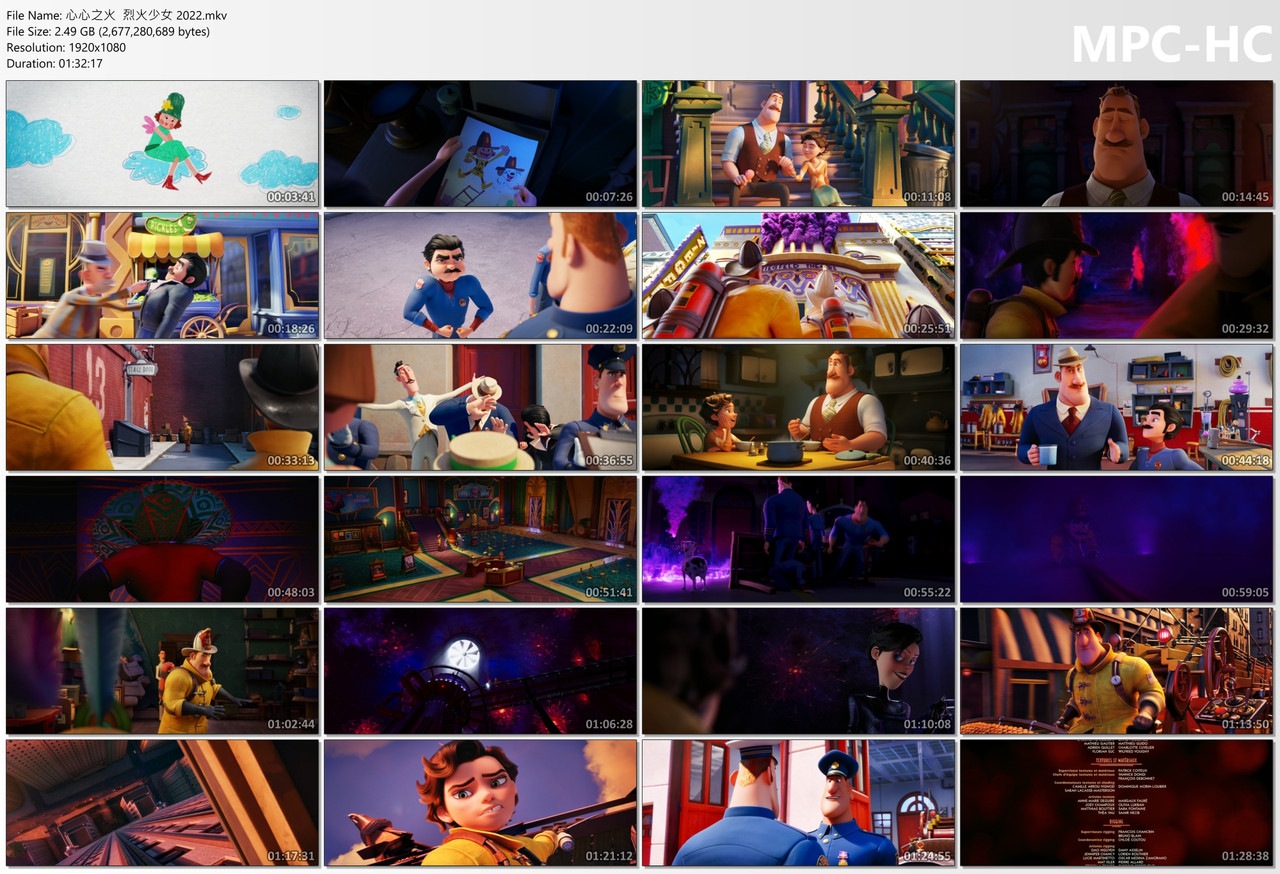Pick the father and girl on steps frame at 00:11:08
Viewport: 1280px width, 874px height.
pos(798,144)
